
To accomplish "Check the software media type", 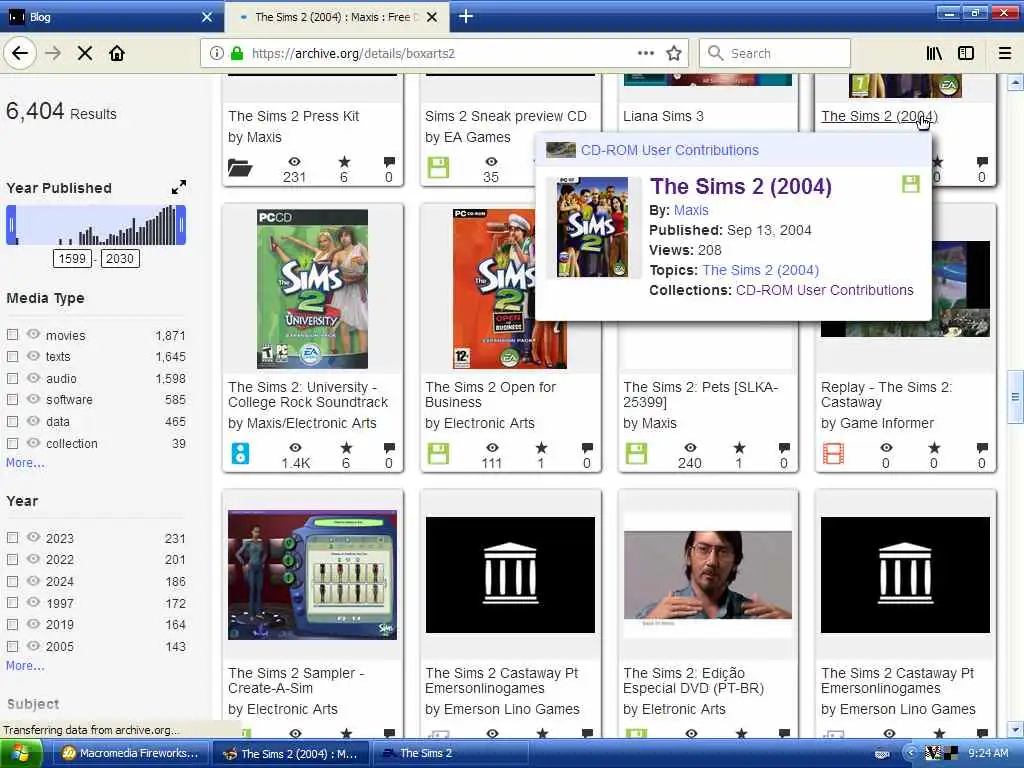I will [12, 400].
